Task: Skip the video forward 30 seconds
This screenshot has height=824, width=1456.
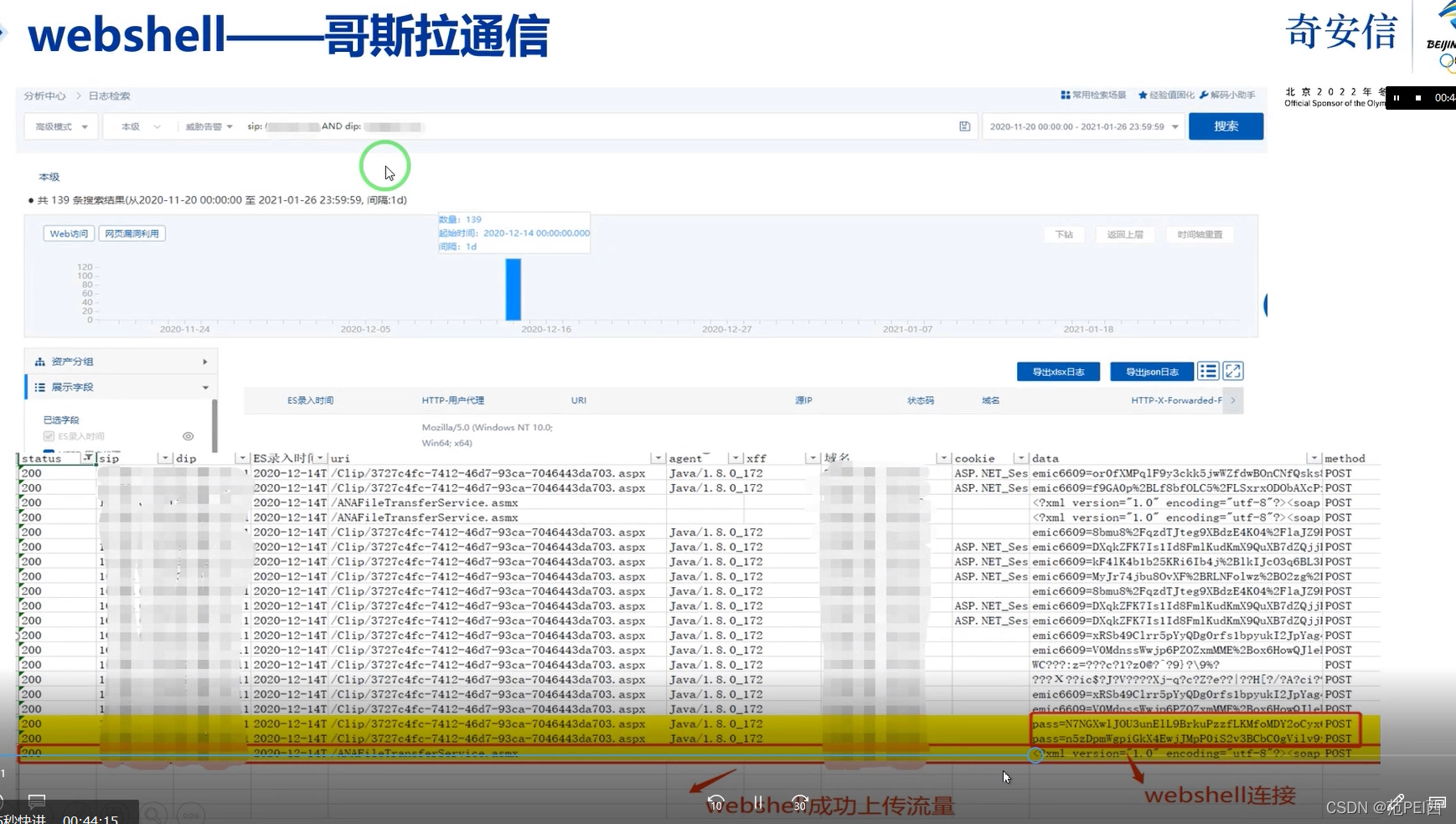Action: pyautogui.click(x=800, y=803)
